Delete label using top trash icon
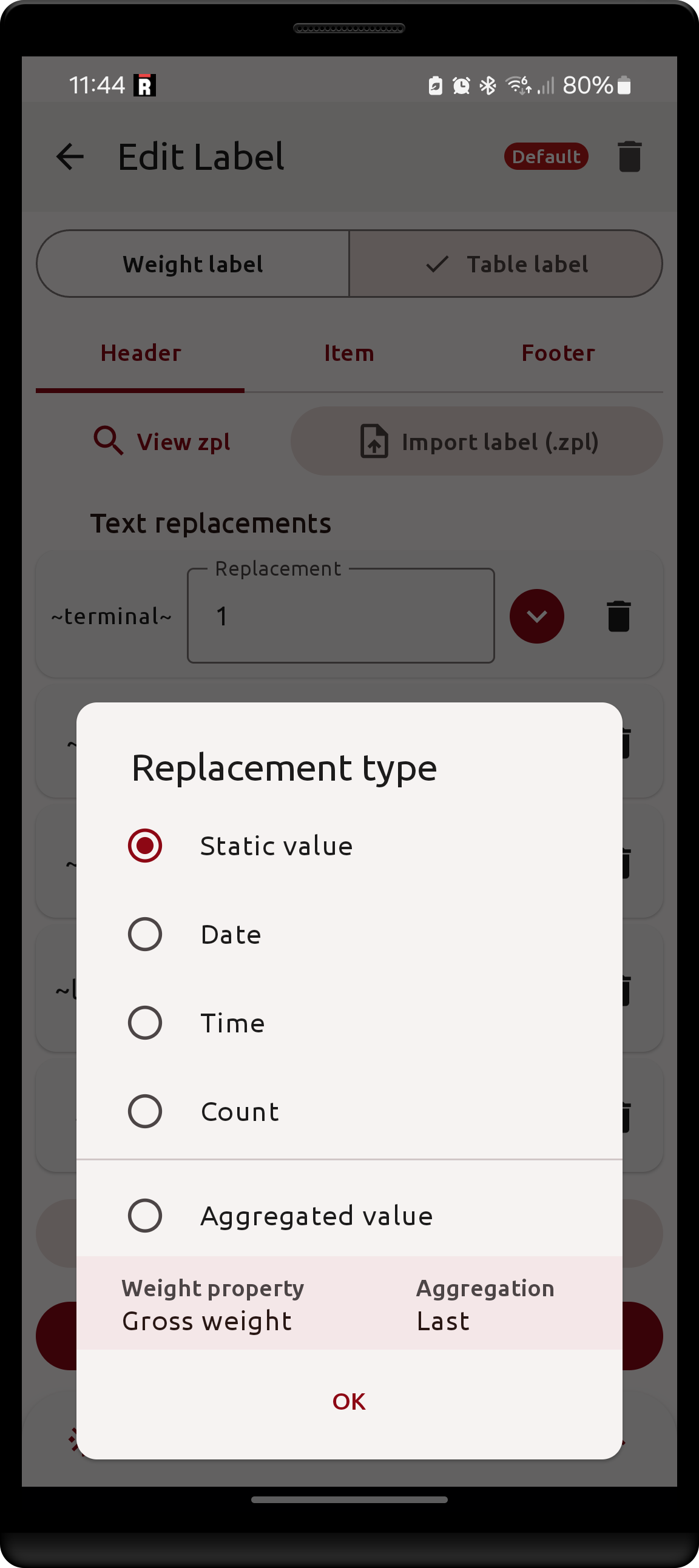 629,157
